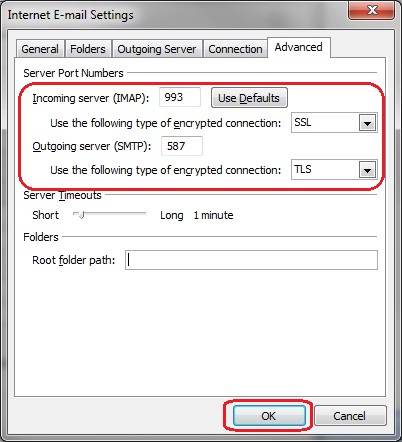Click the Advanced tab
This screenshot has height=442, width=402.
299,47
